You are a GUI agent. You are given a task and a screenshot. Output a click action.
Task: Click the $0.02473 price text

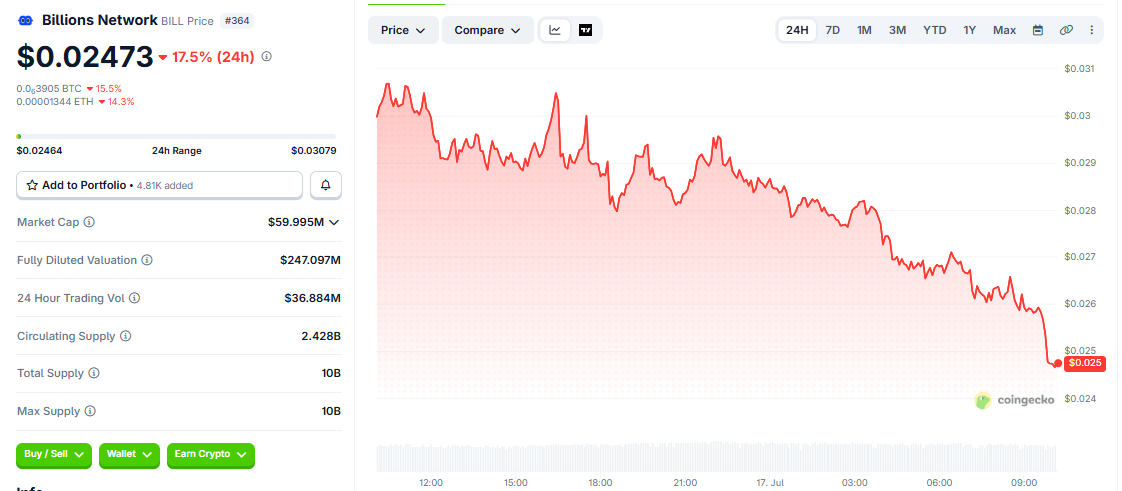(85, 57)
